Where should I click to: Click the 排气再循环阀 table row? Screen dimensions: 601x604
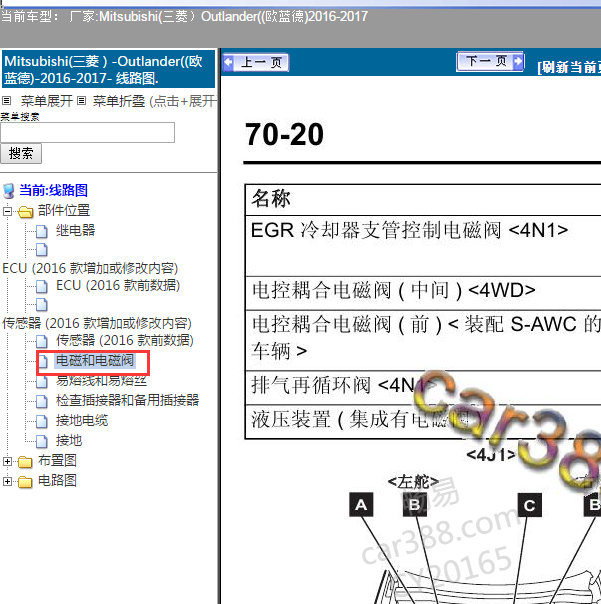coord(423,388)
